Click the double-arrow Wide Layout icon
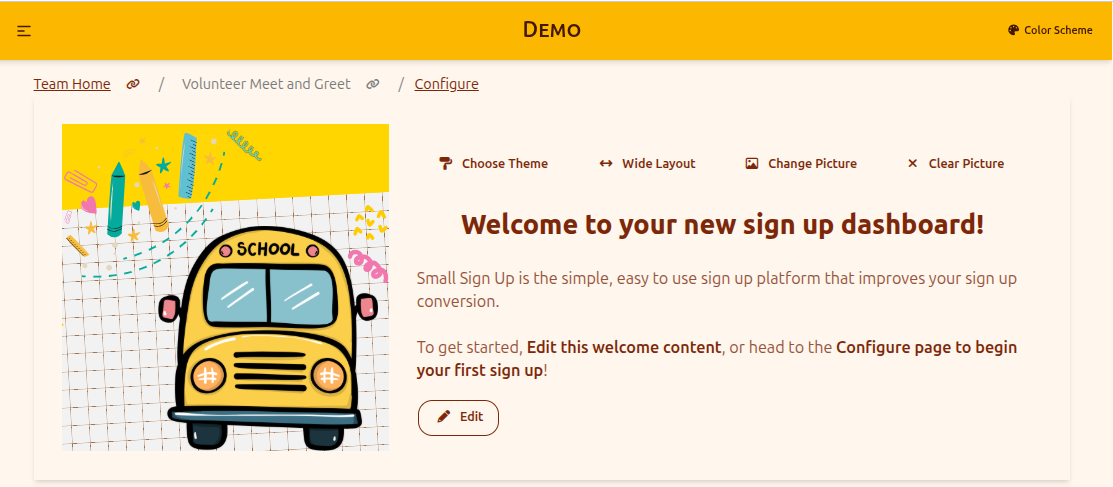The height and width of the screenshot is (487, 1113). pyautogui.click(x=605, y=163)
